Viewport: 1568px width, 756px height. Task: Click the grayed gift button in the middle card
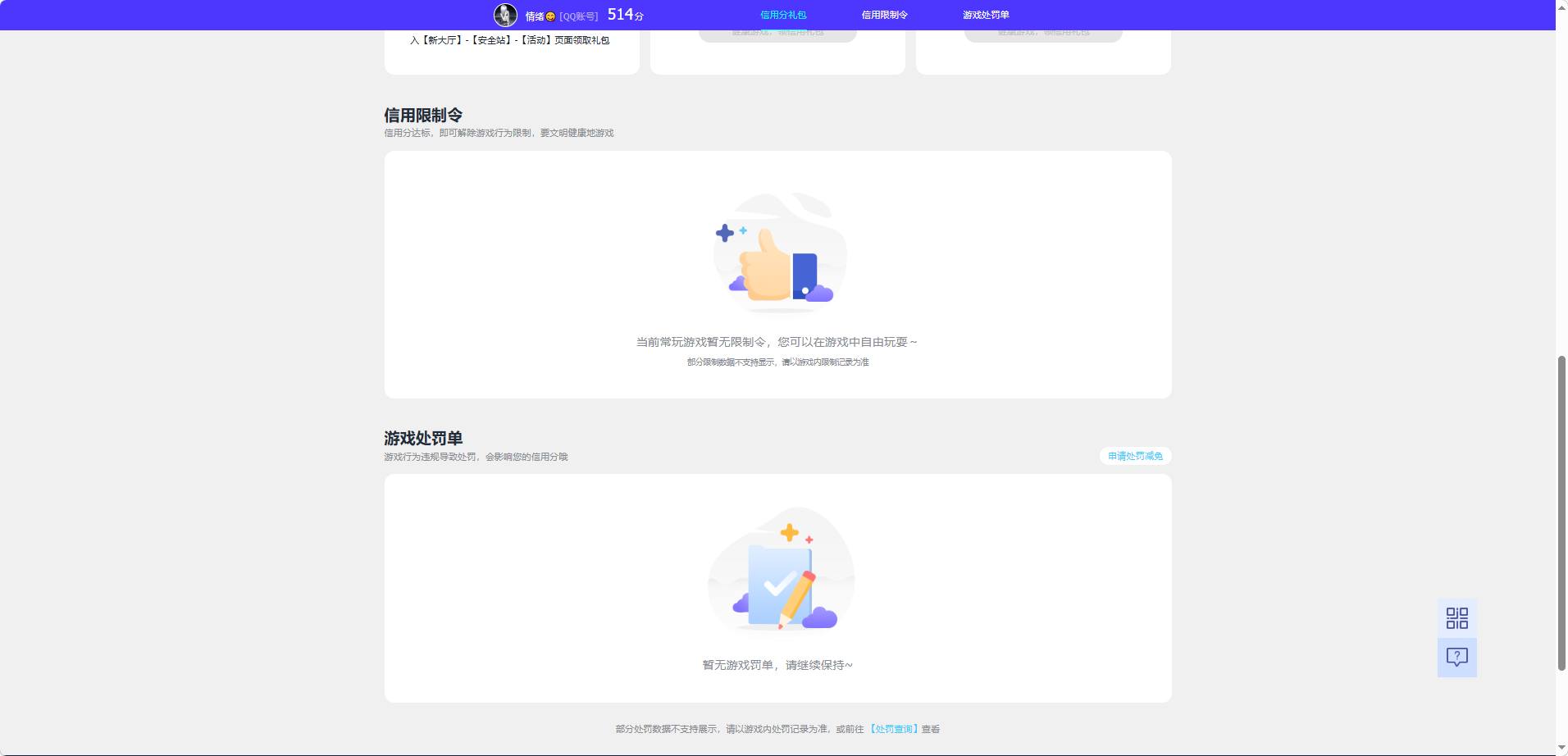(777, 31)
